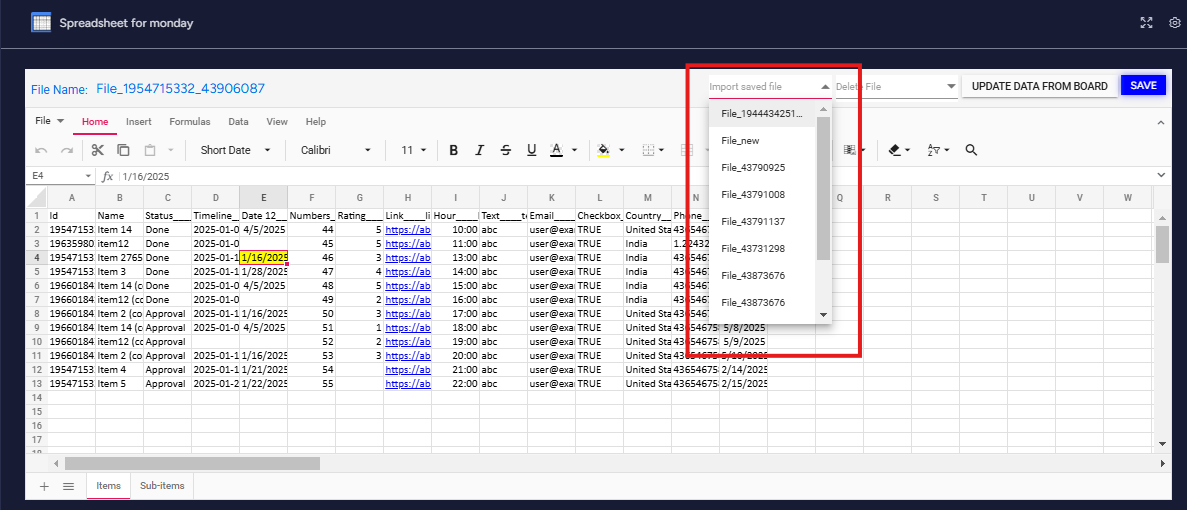1187x510 pixels.
Task: Select File_43790925 from the import list
Action: coord(762,167)
